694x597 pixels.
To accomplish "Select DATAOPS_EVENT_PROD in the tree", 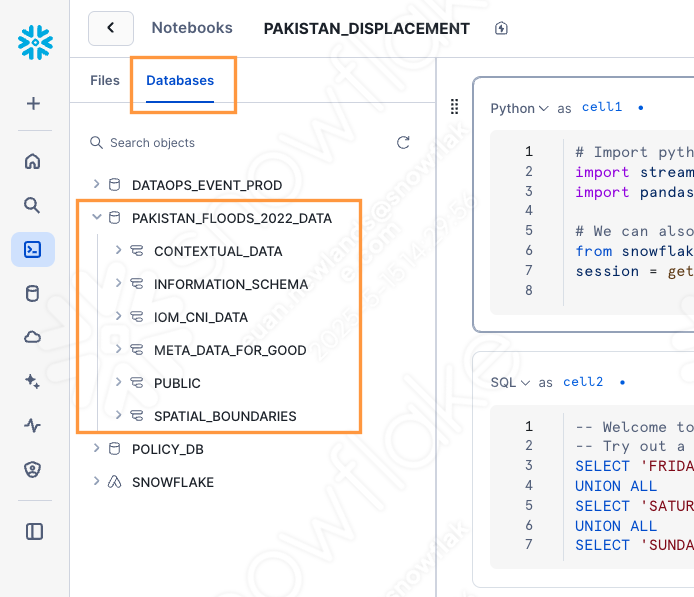I will (207, 185).
